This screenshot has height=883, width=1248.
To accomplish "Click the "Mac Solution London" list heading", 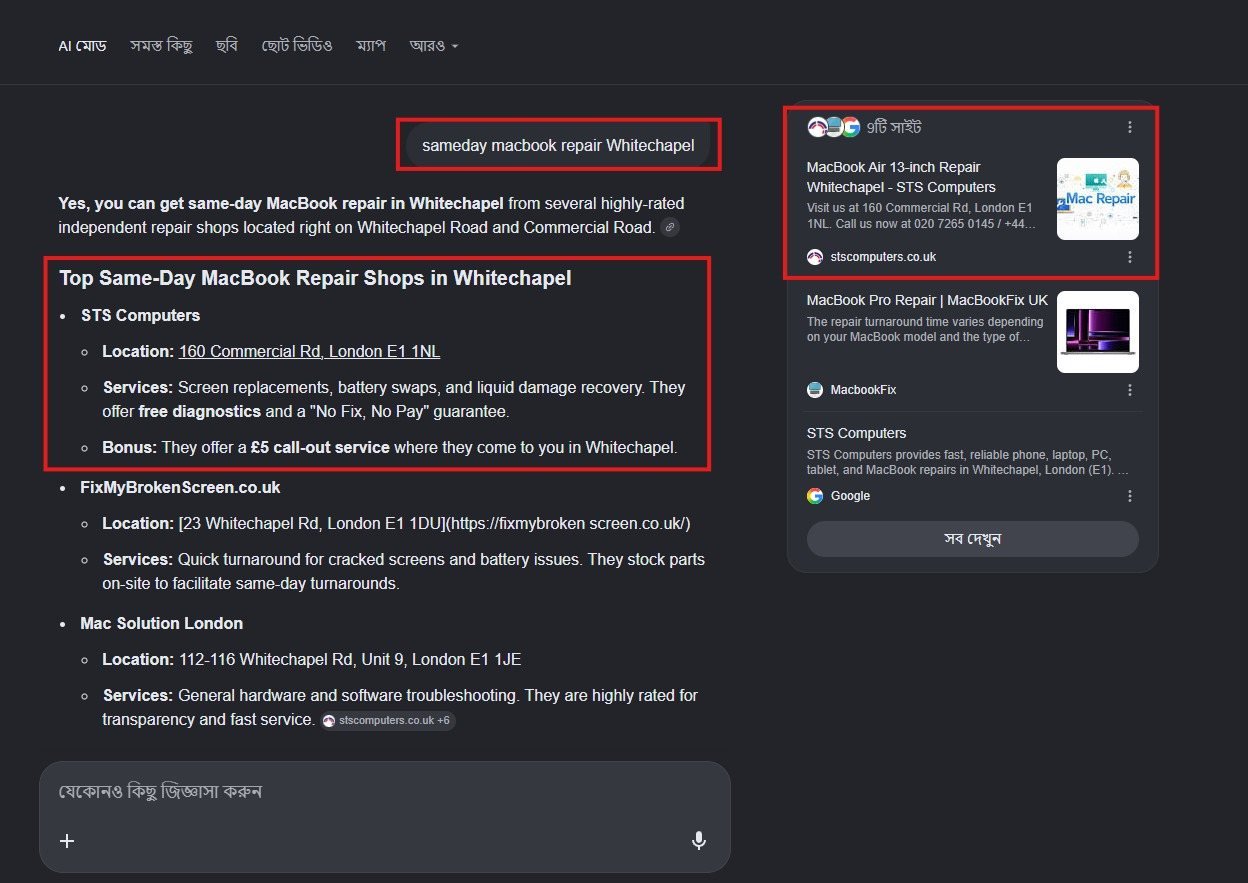I will 162,624.
